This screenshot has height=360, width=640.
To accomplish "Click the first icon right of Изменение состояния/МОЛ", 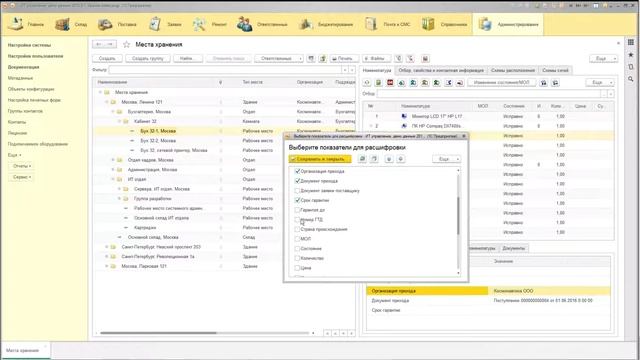I will coord(544,82).
